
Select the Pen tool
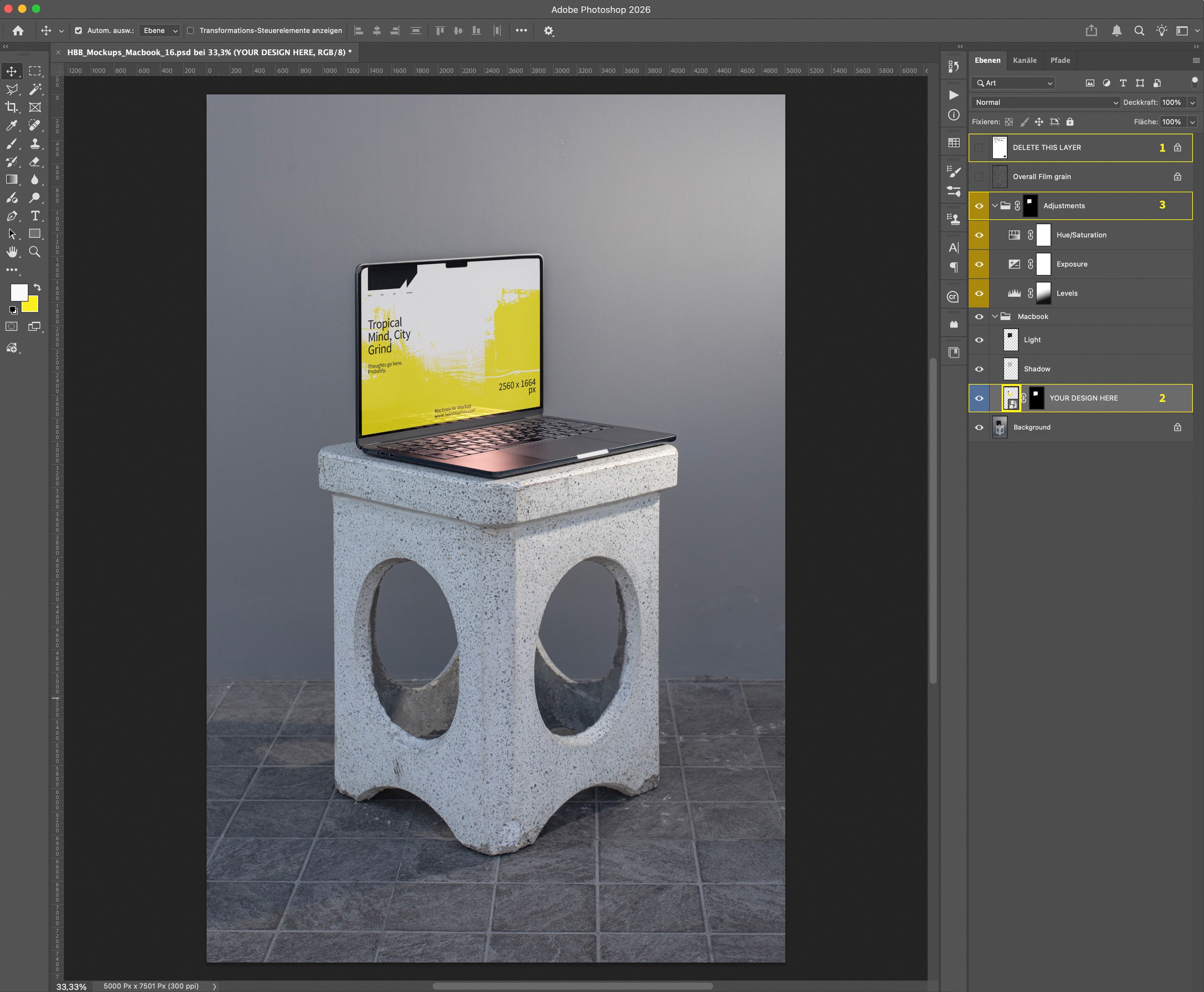pos(12,216)
